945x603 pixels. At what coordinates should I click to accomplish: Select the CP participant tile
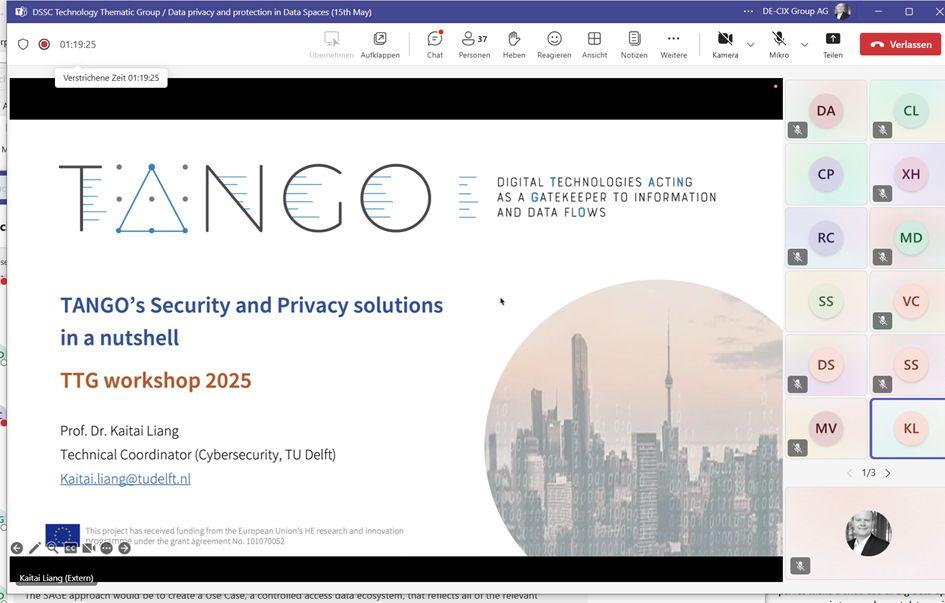pyautogui.click(x=826, y=174)
